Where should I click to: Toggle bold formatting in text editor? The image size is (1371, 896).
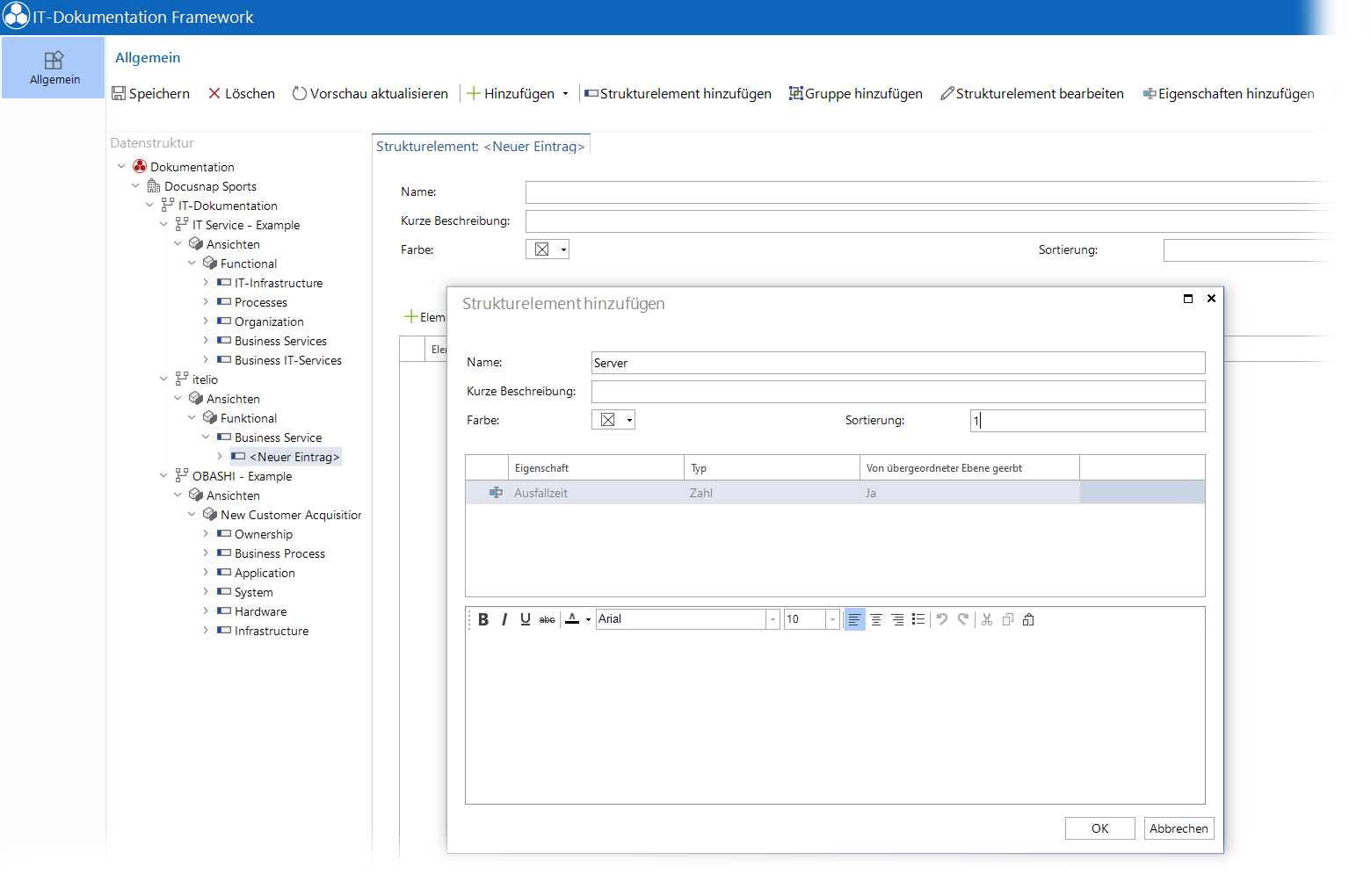483,619
